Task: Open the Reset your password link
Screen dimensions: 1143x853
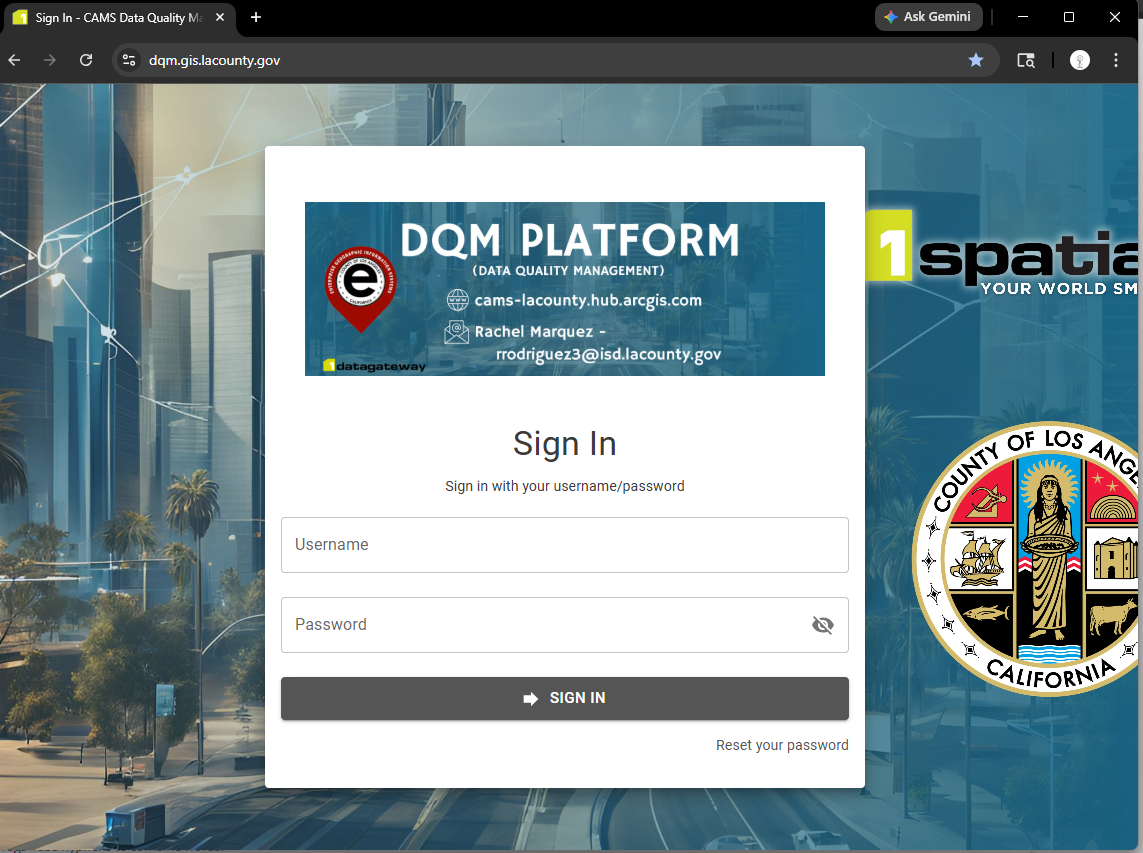Action: coord(782,745)
